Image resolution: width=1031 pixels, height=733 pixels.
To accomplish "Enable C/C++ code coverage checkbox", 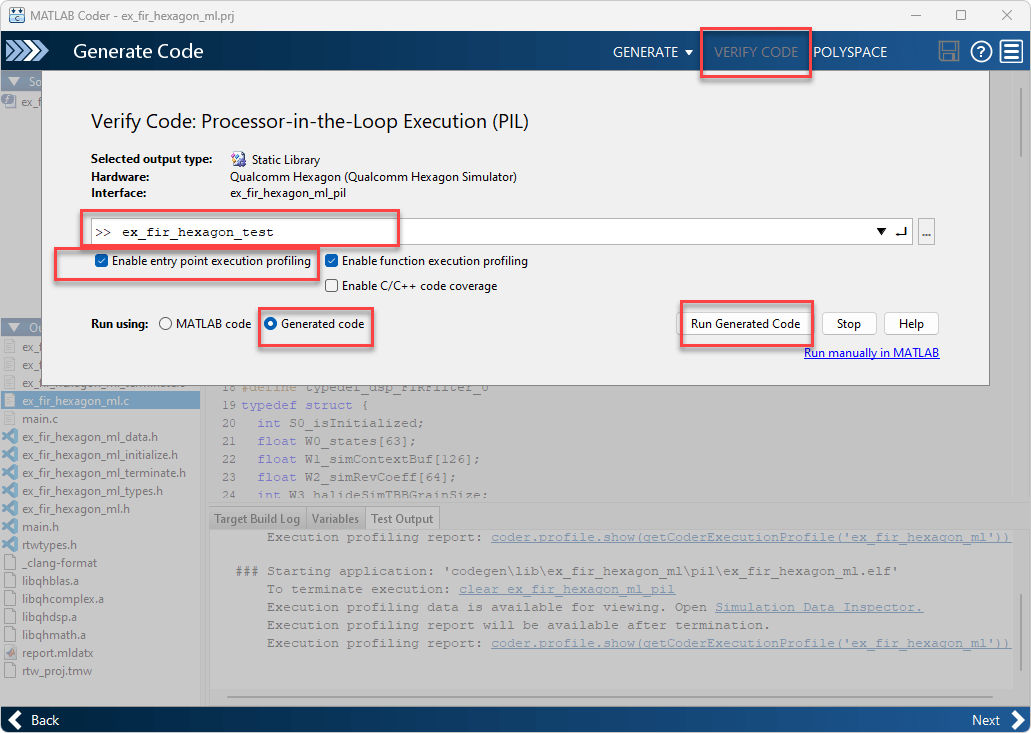I will 331,286.
